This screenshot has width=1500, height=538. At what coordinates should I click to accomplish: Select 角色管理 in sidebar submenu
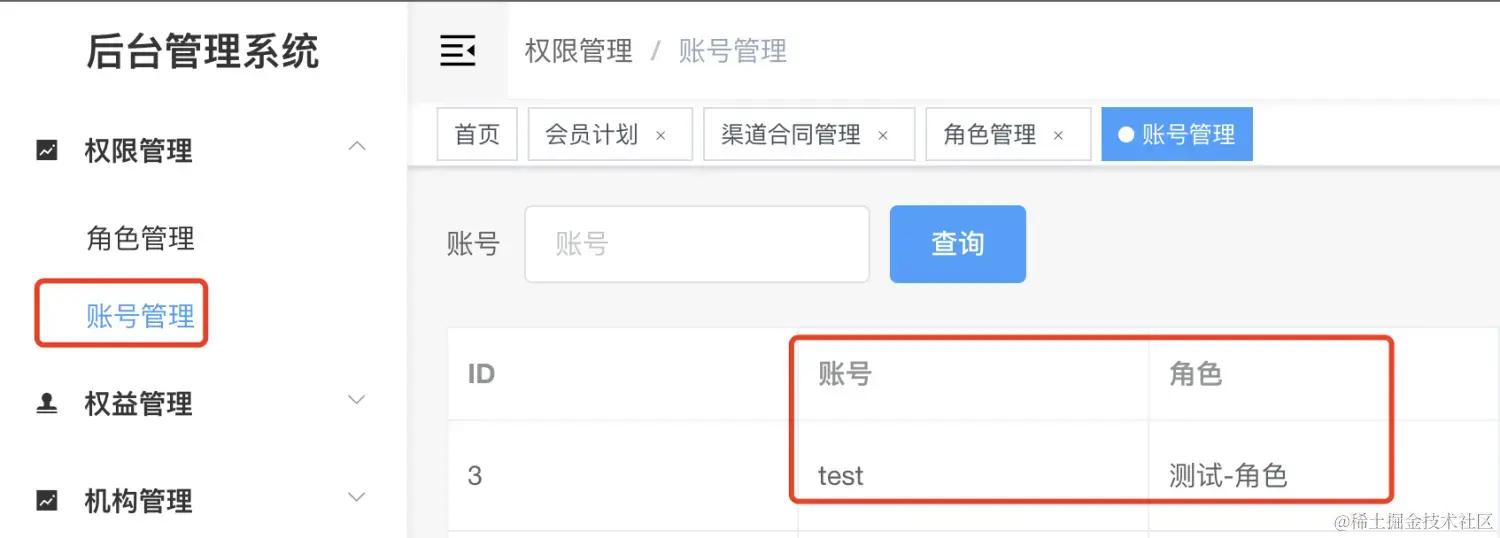pyautogui.click(x=141, y=238)
